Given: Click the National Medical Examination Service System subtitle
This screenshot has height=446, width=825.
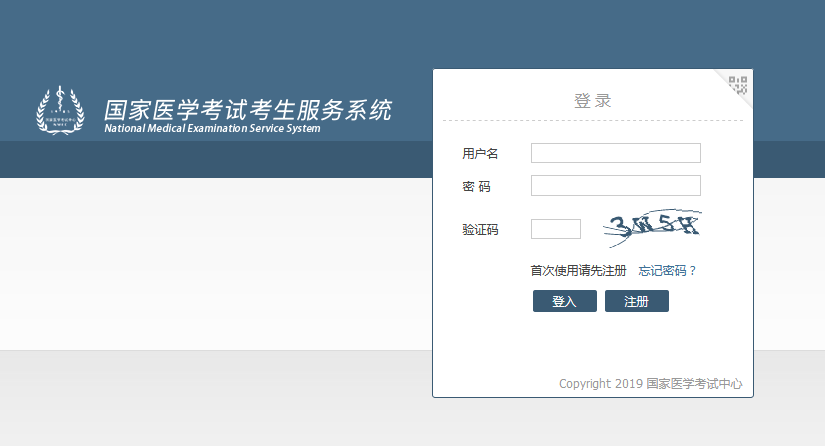Looking at the screenshot, I should (x=212, y=129).
